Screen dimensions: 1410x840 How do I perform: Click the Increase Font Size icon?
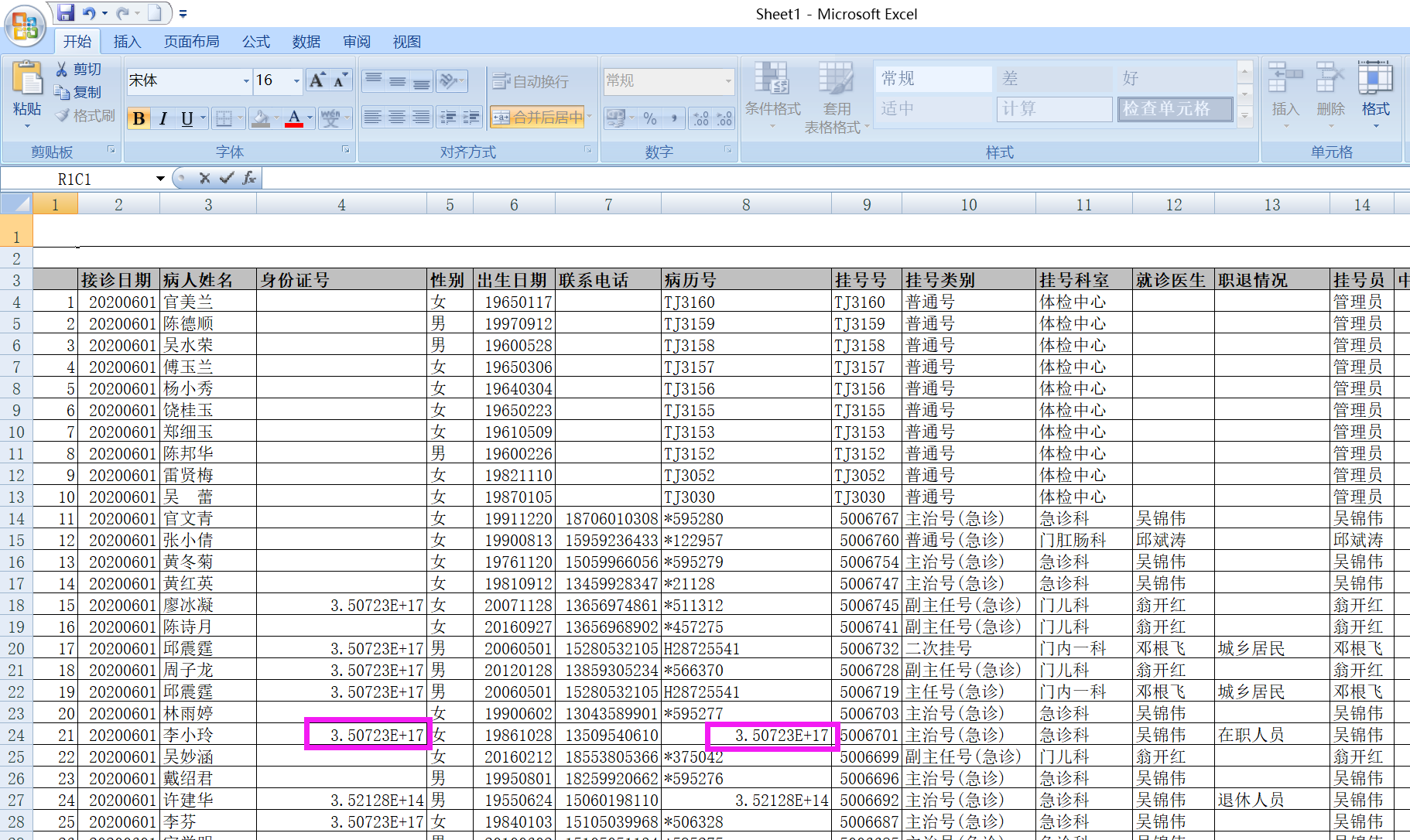click(x=317, y=80)
